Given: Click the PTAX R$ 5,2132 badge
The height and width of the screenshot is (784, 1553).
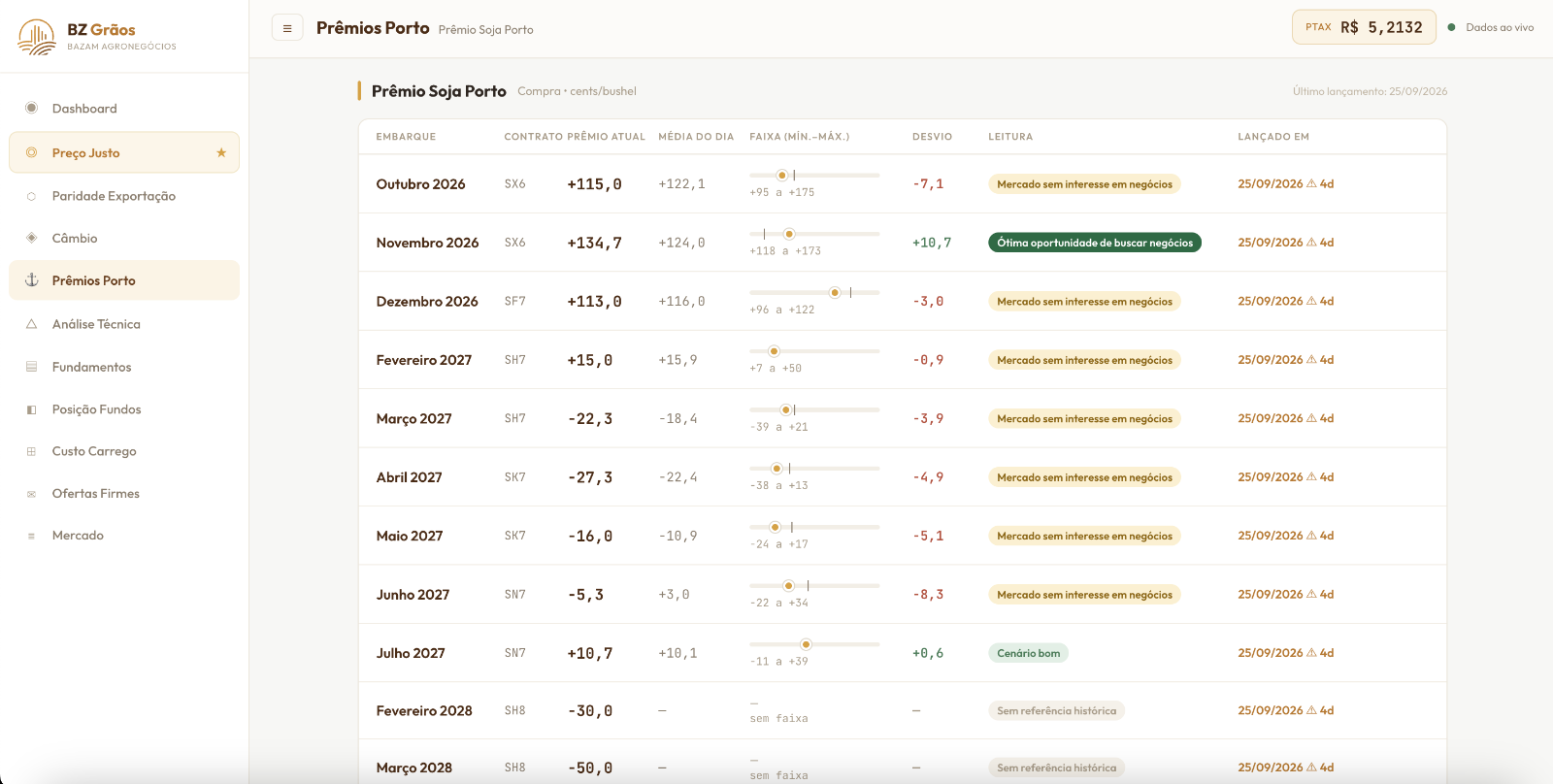Looking at the screenshot, I should [x=1364, y=27].
